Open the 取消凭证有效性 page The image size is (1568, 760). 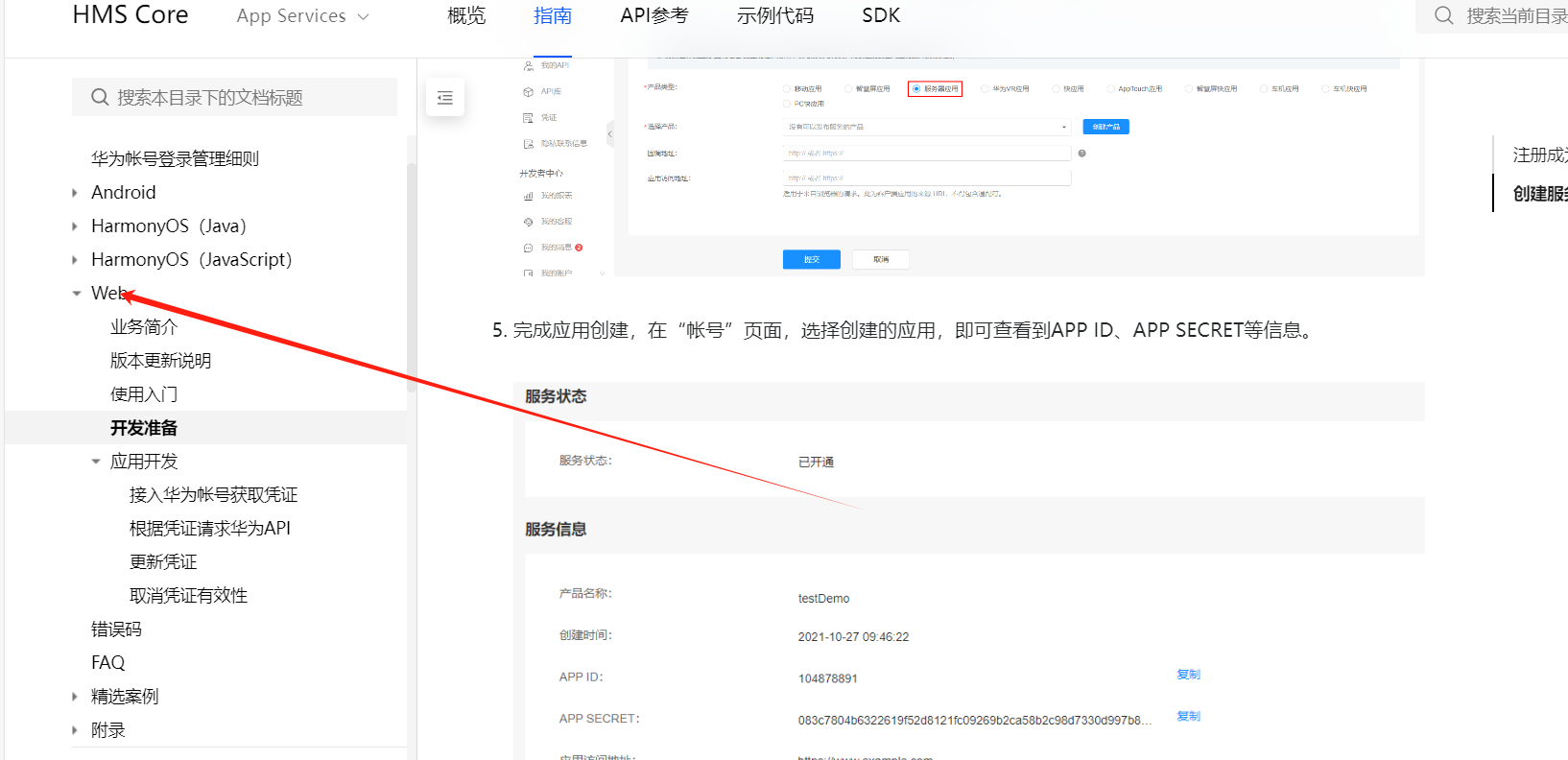click(x=188, y=595)
